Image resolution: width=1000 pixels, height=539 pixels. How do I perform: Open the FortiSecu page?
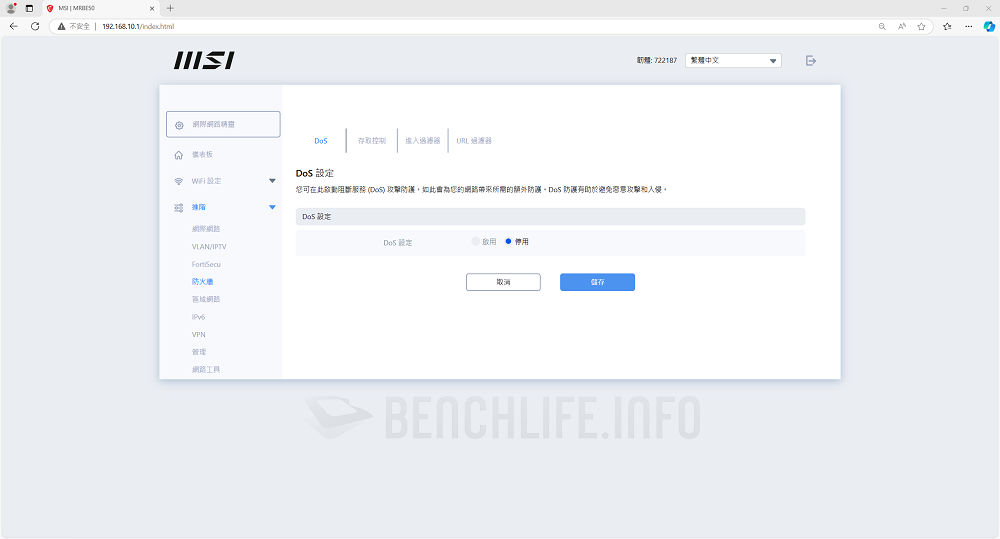coord(206,264)
